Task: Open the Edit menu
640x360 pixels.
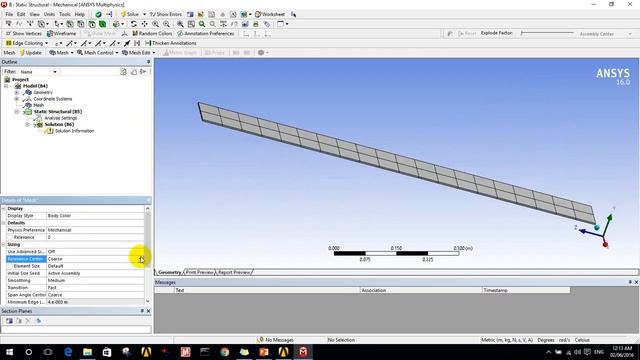Action: (x=21, y=14)
